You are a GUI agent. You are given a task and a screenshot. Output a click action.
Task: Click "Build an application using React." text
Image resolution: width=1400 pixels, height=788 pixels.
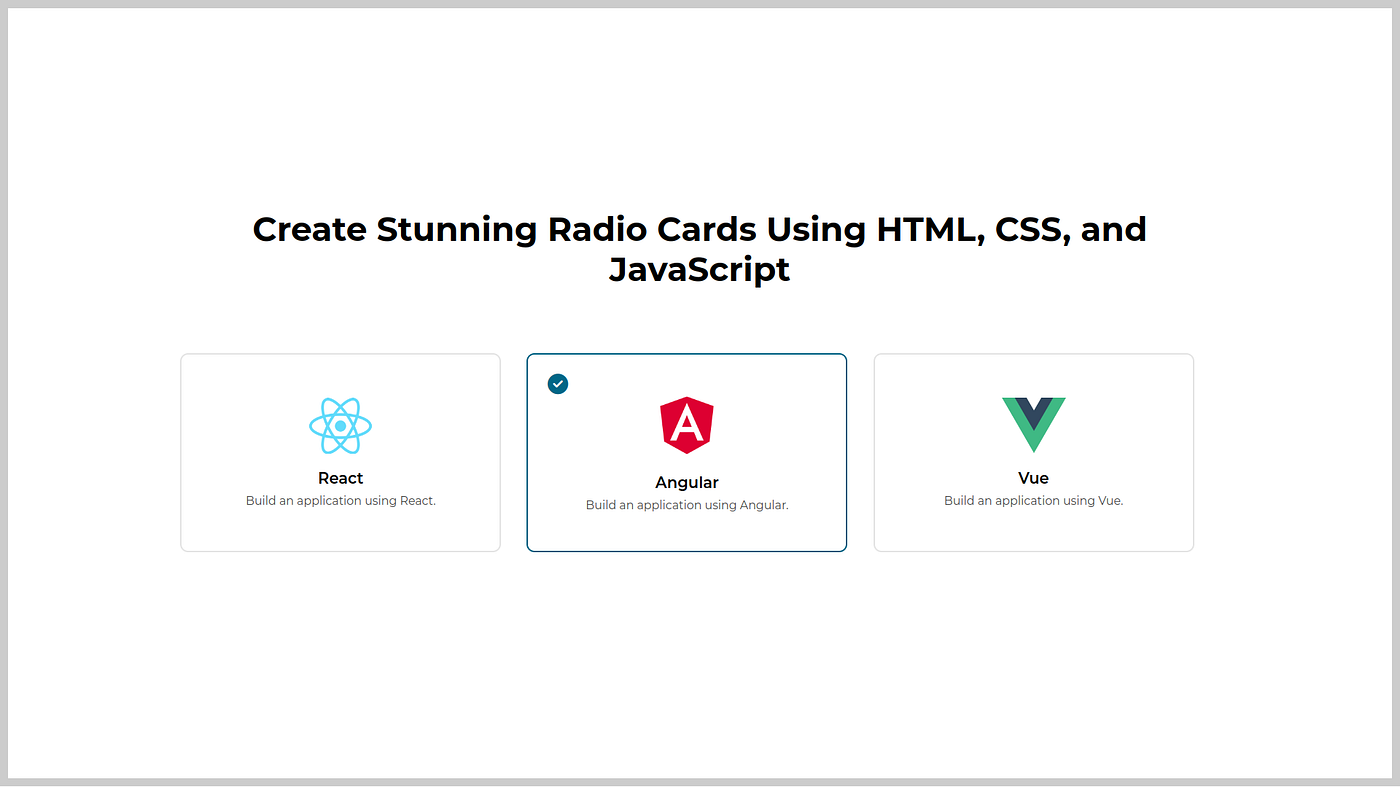click(340, 501)
